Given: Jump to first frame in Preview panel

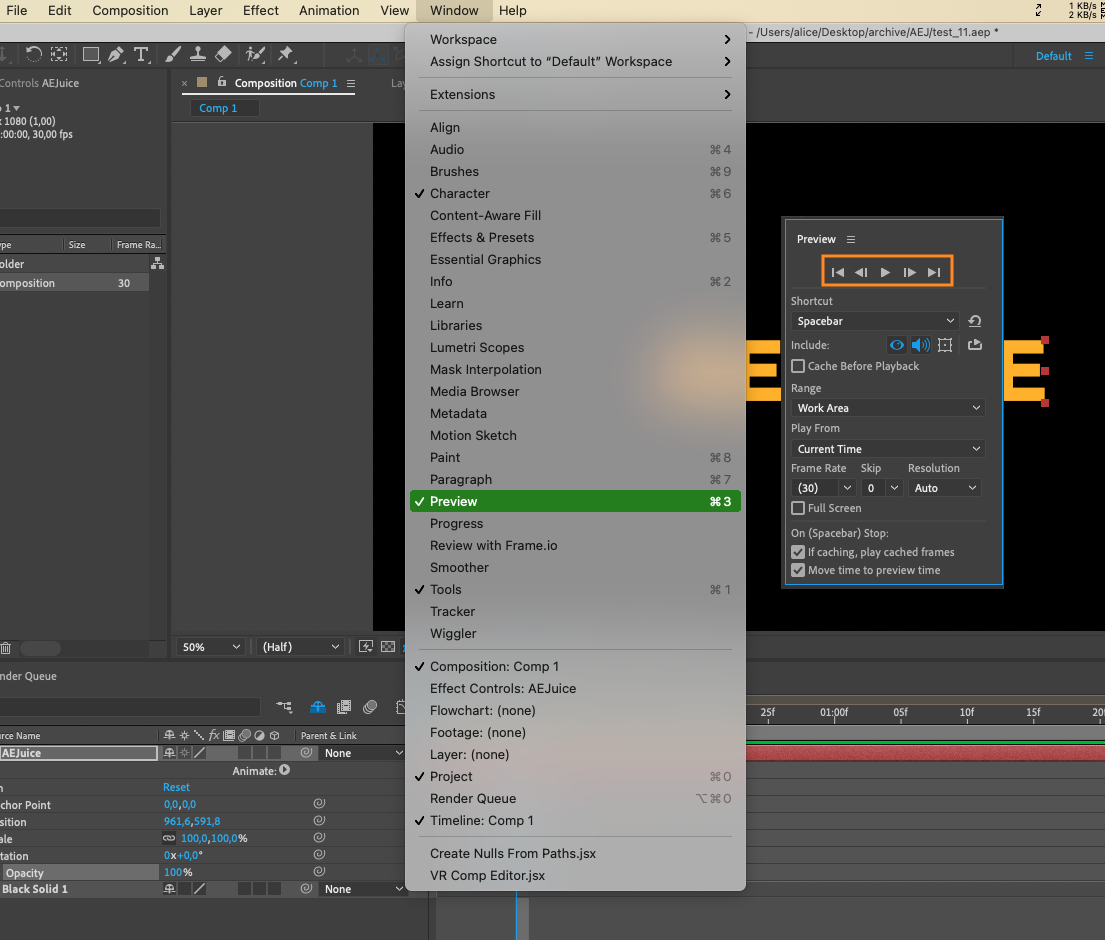Looking at the screenshot, I should (837, 272).
